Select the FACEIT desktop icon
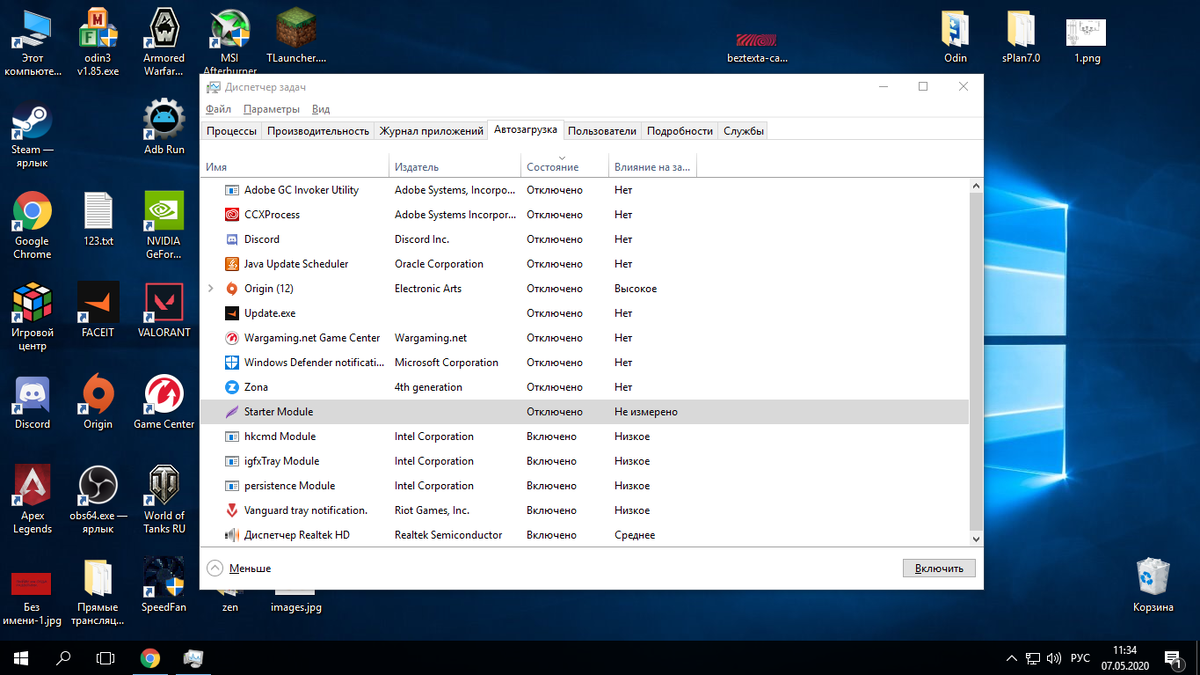The width and height of the screenshot is (1200, 675). [98, 310]
